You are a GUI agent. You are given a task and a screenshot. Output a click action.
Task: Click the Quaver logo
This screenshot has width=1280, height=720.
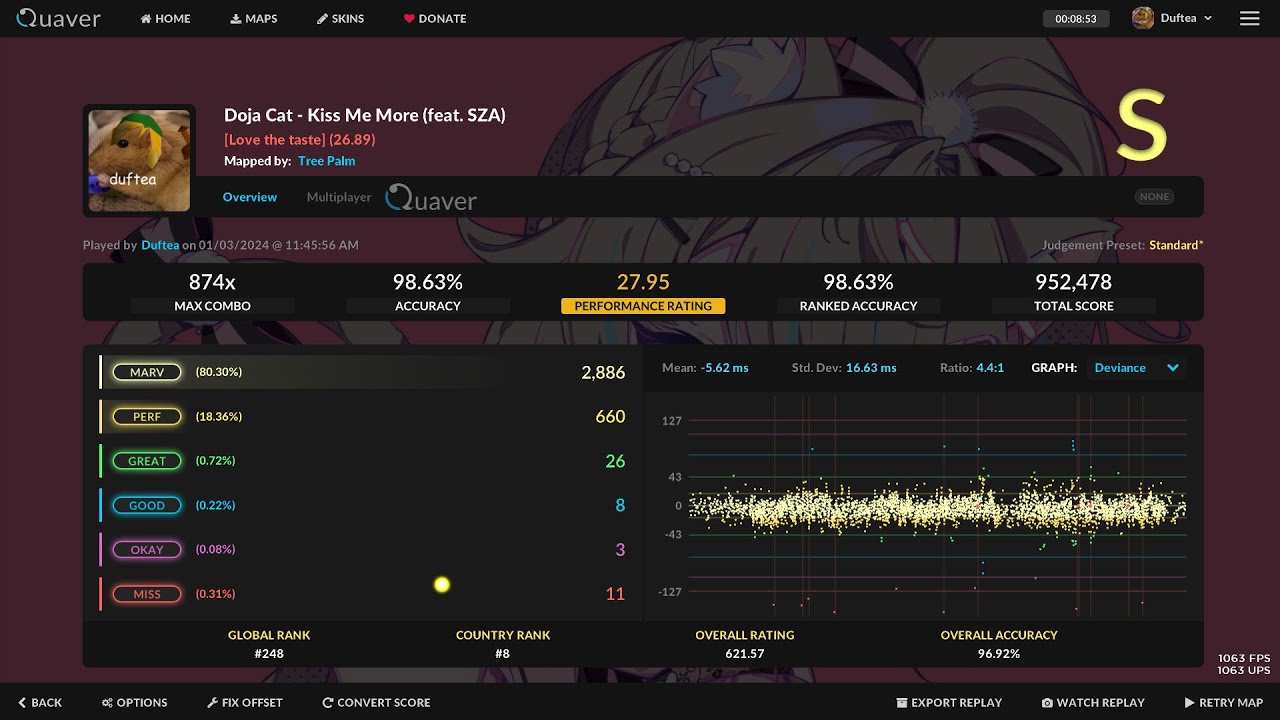pyautogui.click(x=58, y=18)
